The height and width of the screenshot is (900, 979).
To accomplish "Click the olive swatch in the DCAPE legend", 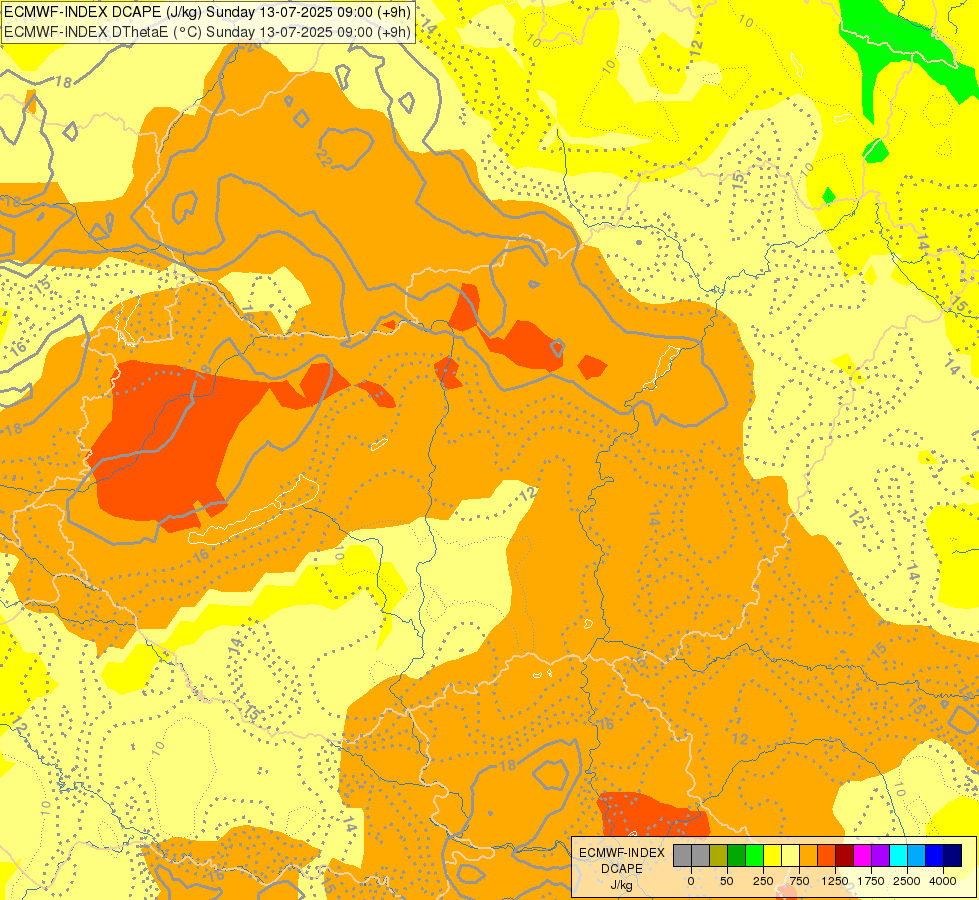I will click(x=719, y=855).
